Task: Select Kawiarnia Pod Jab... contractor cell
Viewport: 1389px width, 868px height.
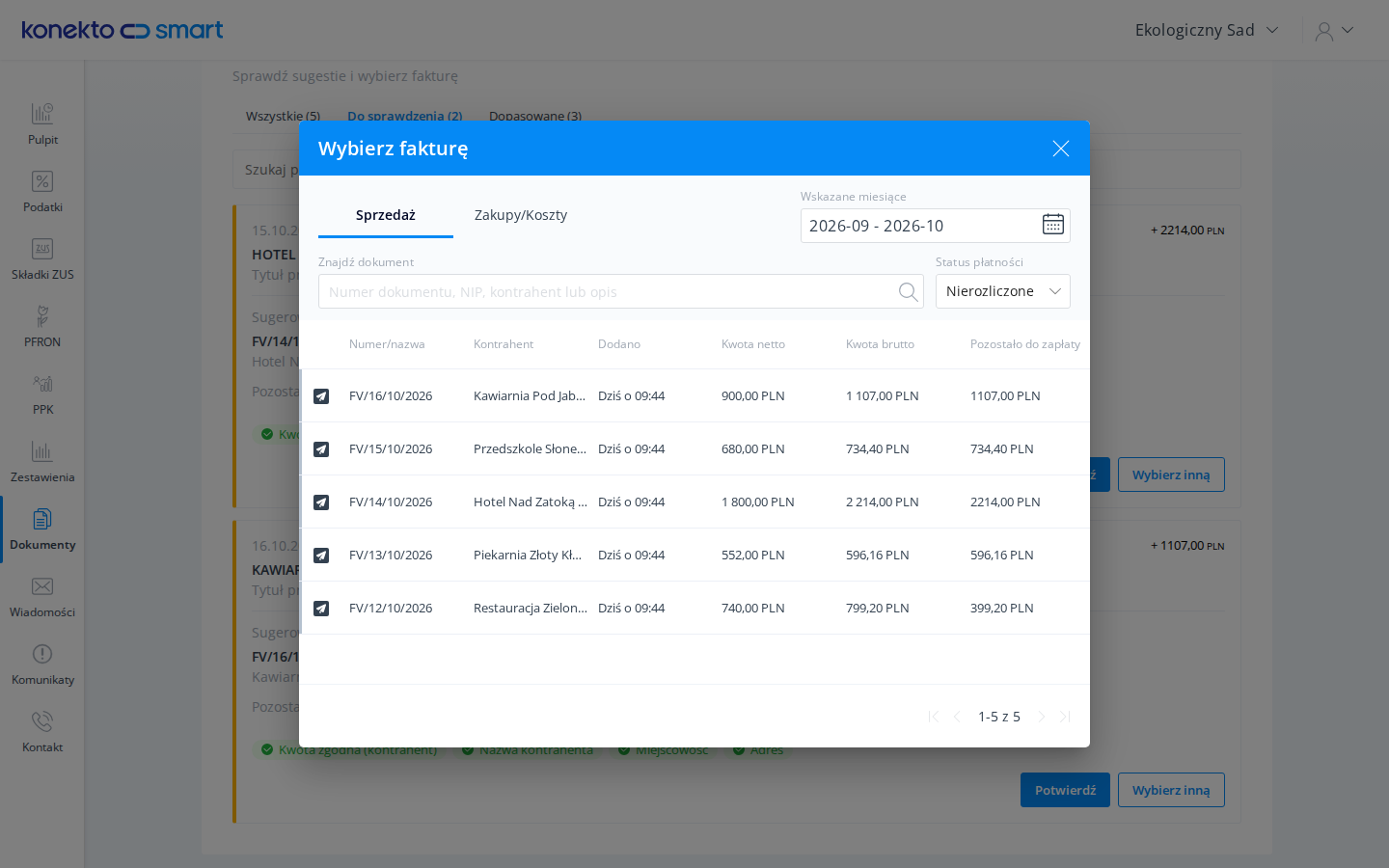Action: [530, 395]
